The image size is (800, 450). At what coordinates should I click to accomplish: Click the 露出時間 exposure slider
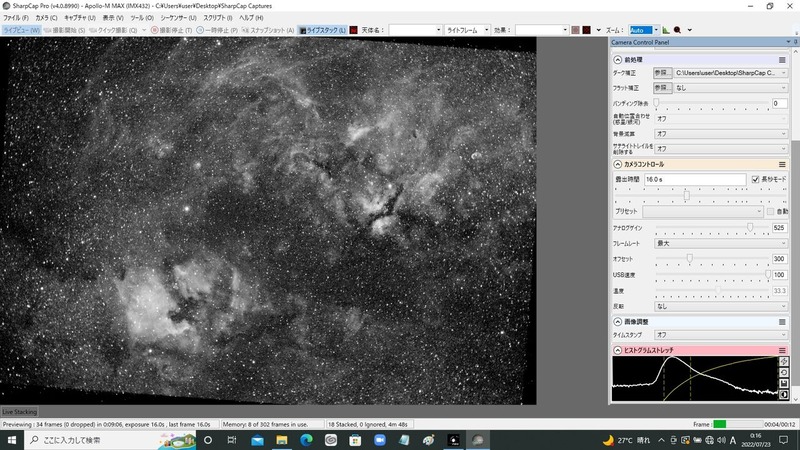700,195
